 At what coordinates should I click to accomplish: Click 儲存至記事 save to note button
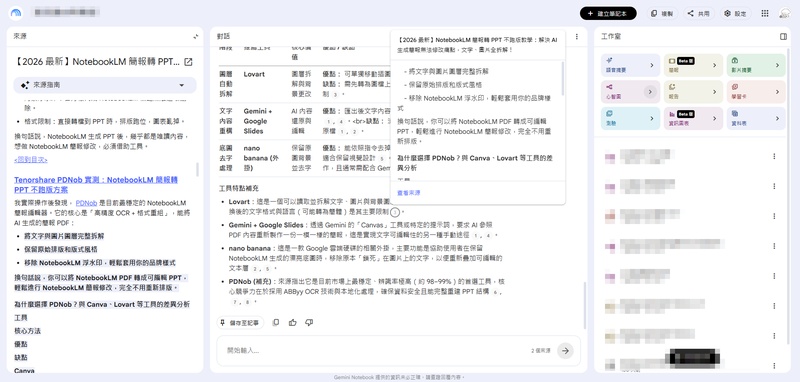240,322
